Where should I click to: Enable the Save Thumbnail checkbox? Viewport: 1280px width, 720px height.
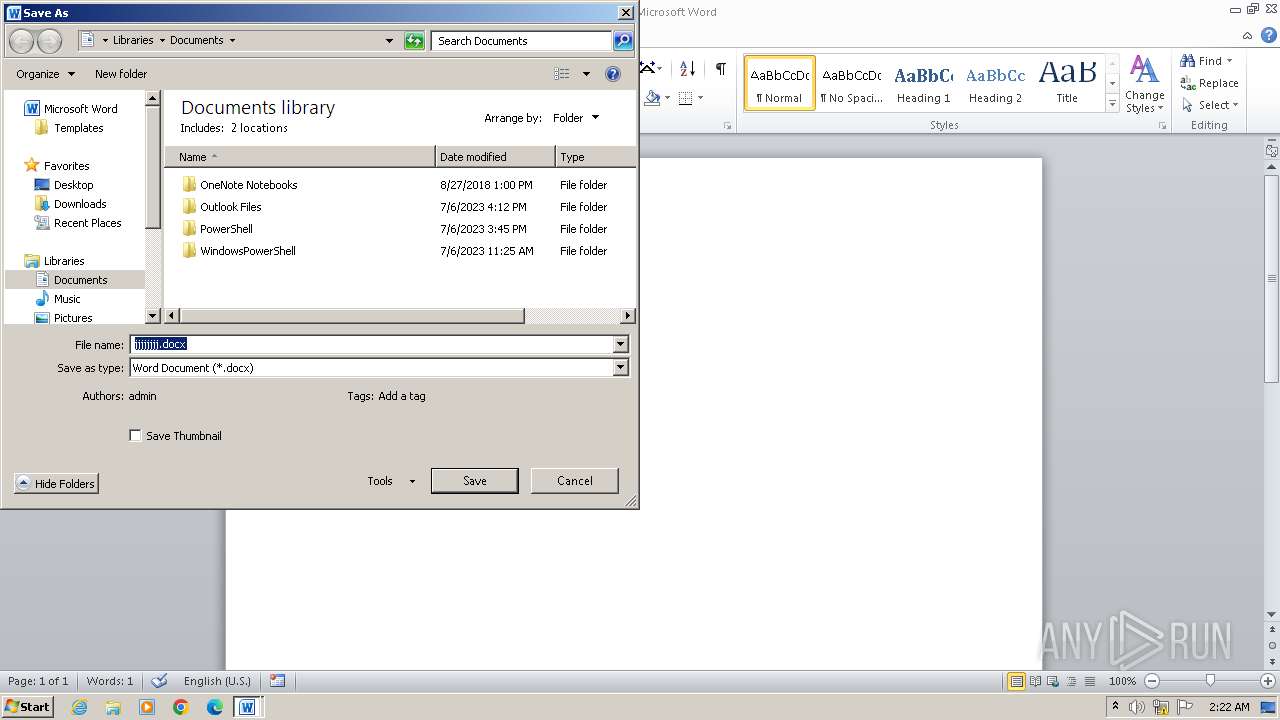click(x=136, y=436)
